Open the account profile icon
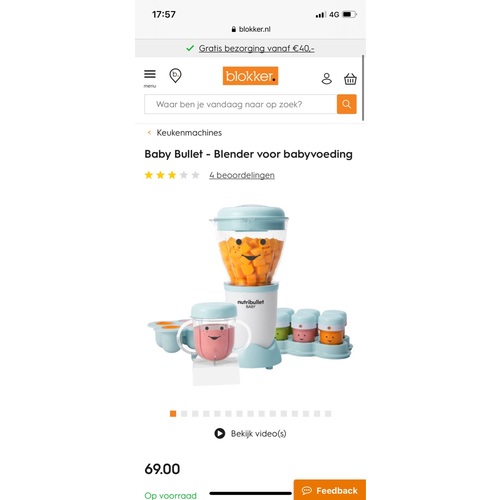This screenshot has height=500, width=500. click(x=327, y=79)
